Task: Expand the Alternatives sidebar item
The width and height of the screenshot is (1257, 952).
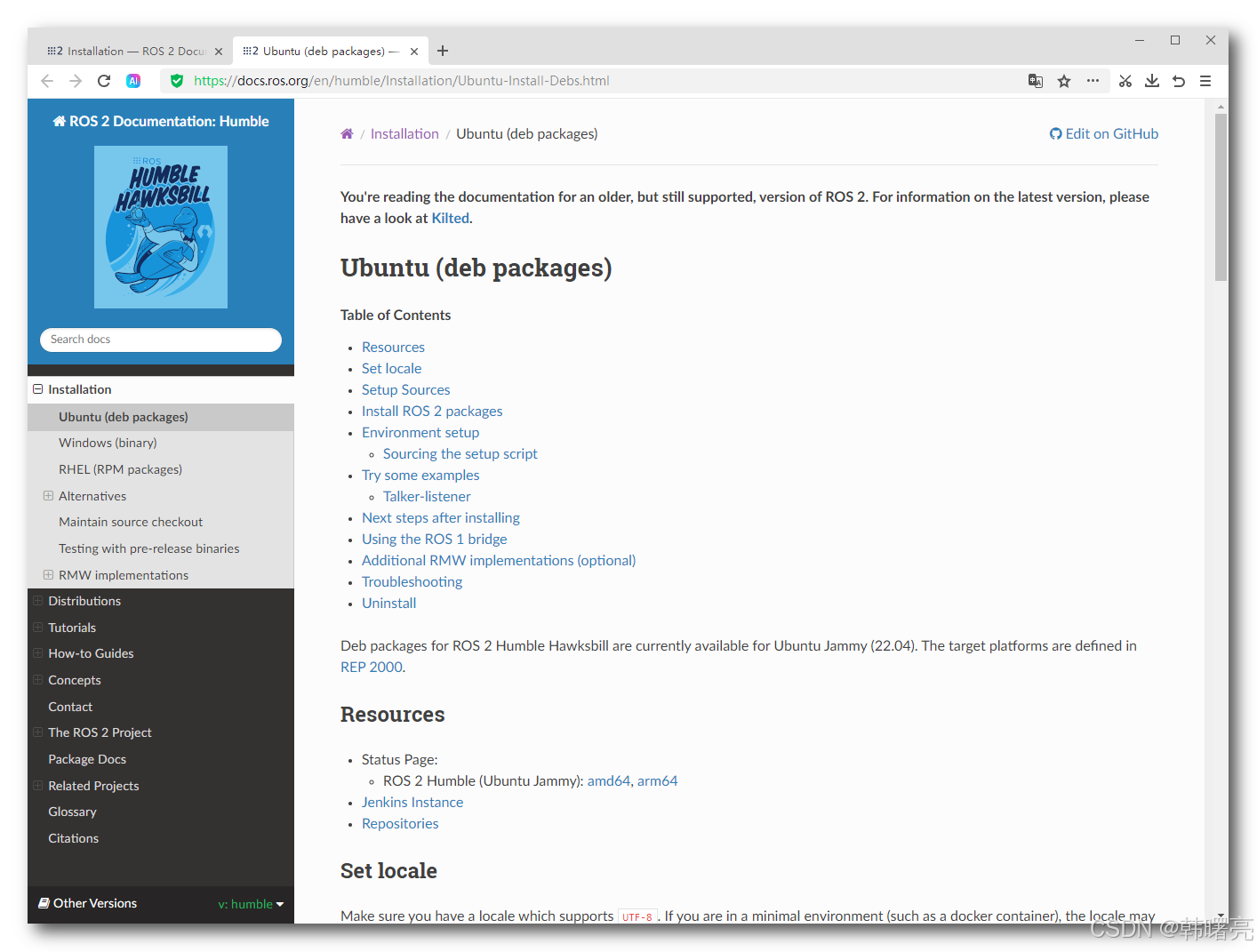Action: click(48, 496)
